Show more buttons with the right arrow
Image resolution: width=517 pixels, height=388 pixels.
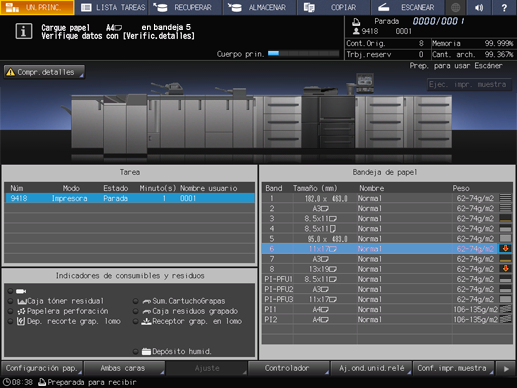click(x=506, y=369)
